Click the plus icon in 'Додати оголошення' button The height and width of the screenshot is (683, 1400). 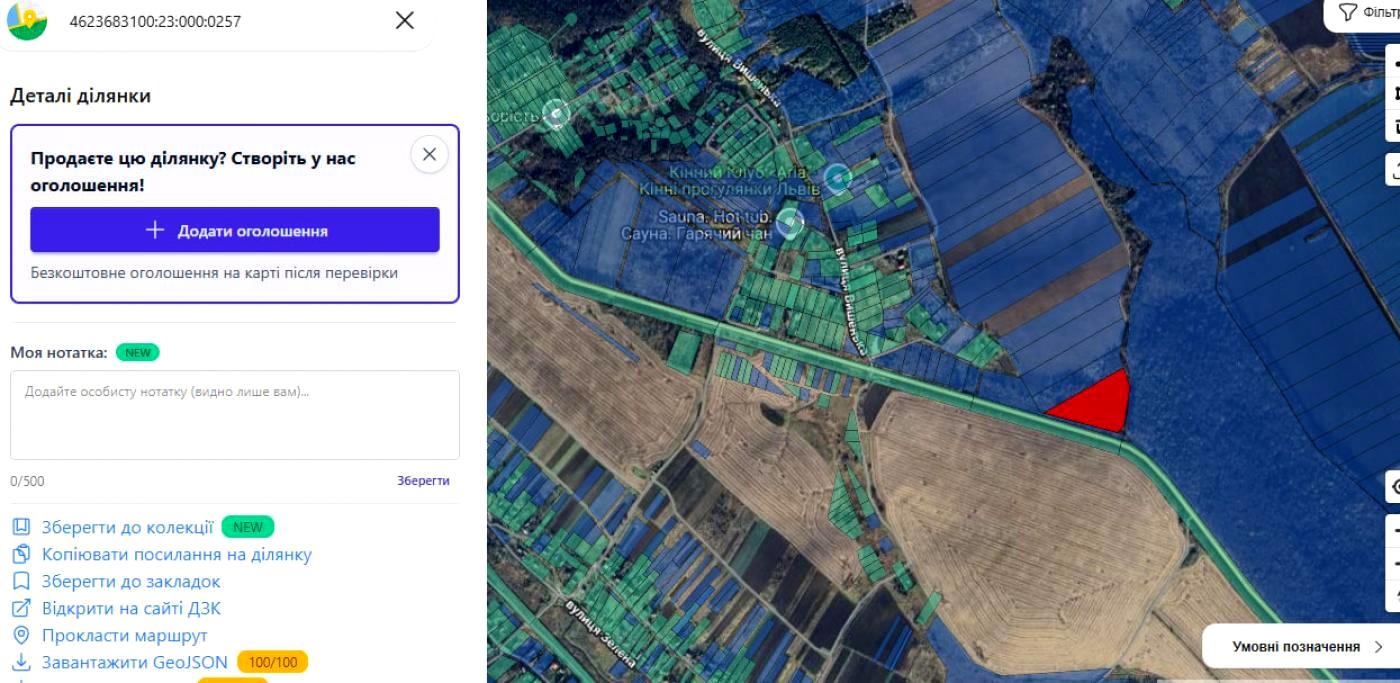click(154, 230)
